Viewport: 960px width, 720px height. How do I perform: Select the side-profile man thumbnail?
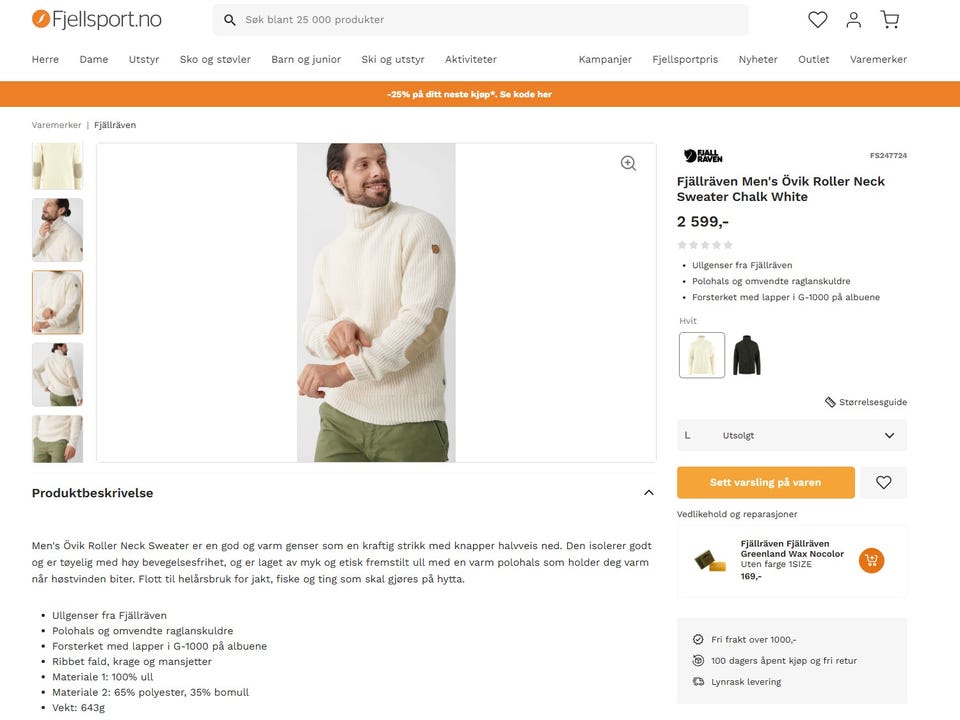[57, 230]
